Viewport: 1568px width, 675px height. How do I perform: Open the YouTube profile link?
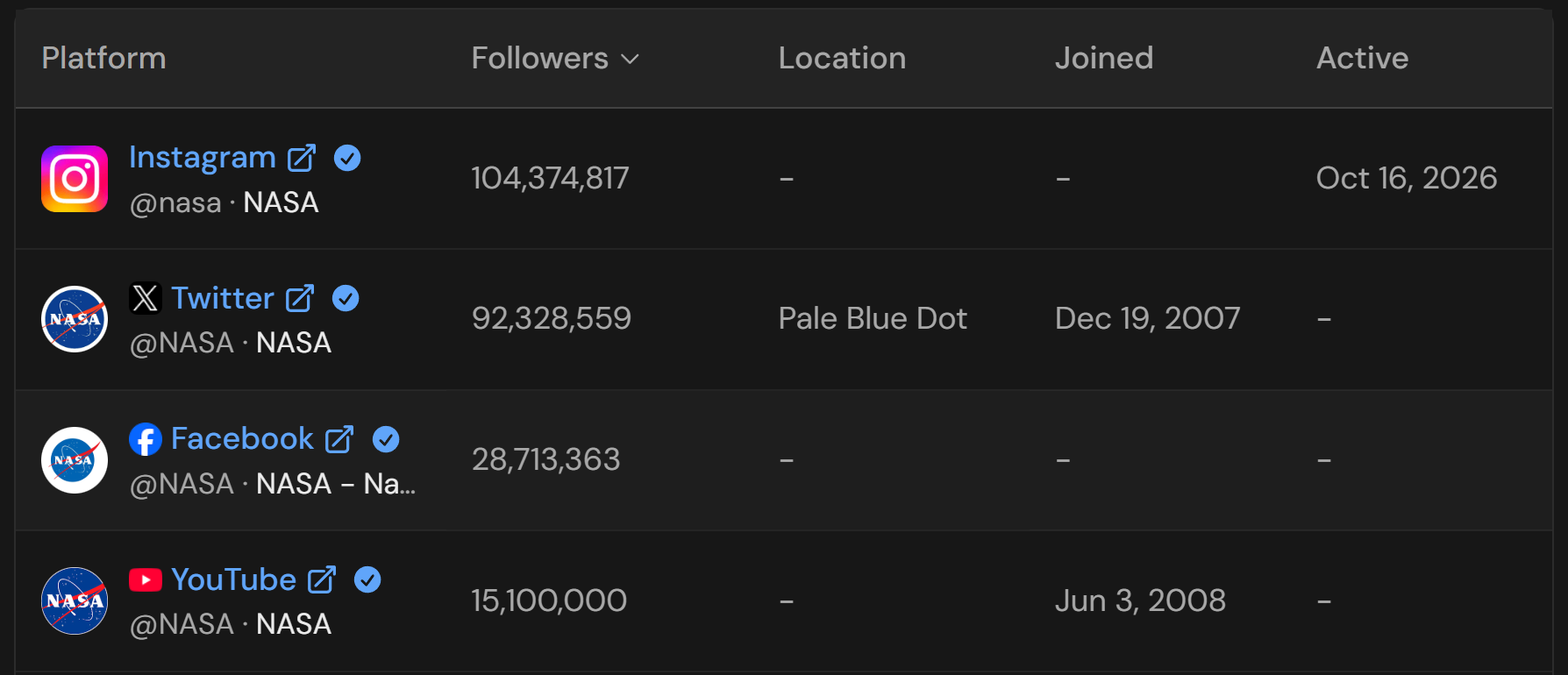pyautogui.click(x=234, y=579)
